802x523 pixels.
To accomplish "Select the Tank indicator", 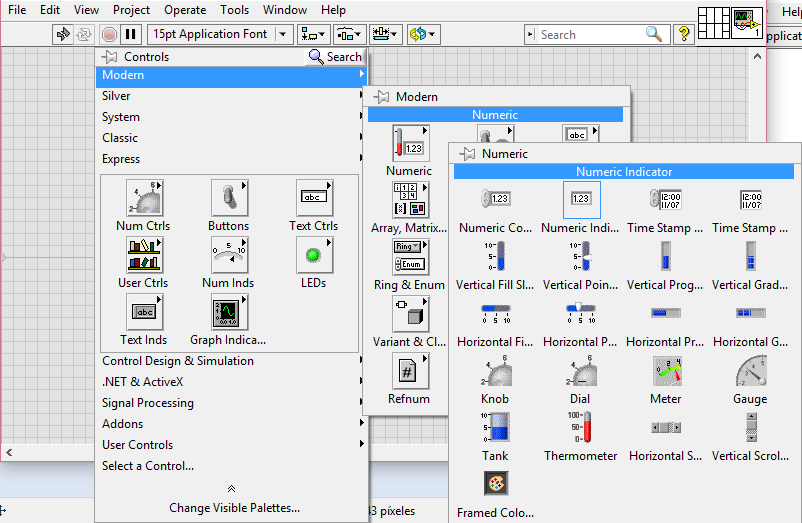I will (495, 427).
